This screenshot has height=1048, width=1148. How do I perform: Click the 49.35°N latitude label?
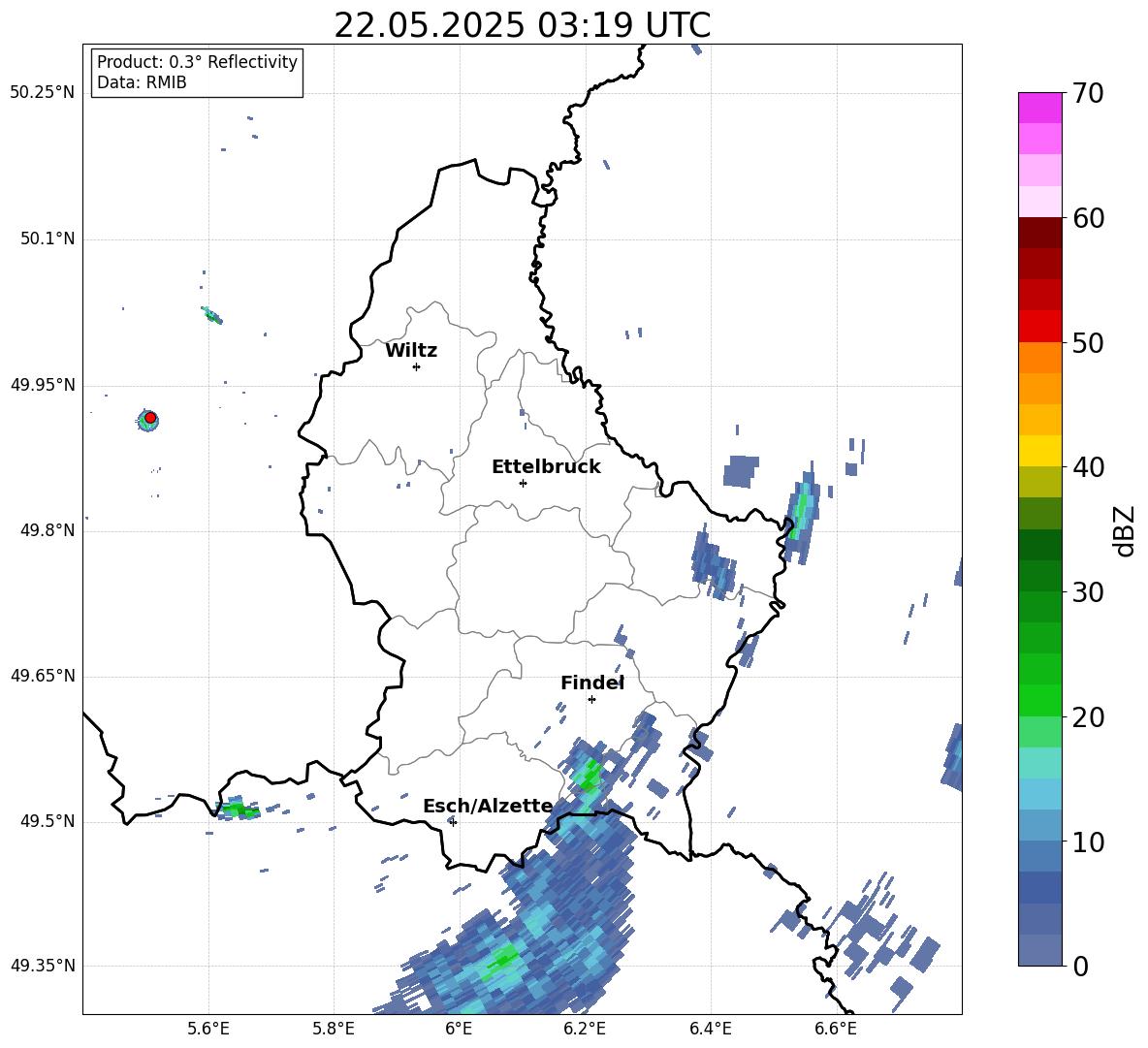[x=43, y=966]
